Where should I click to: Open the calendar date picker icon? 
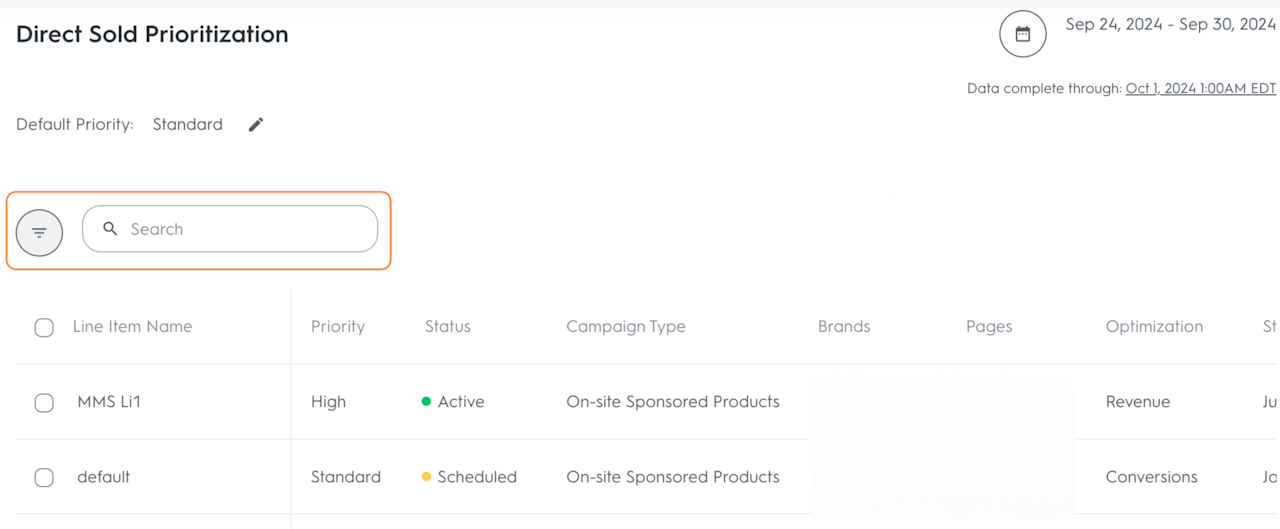(x=1022, y=34)
